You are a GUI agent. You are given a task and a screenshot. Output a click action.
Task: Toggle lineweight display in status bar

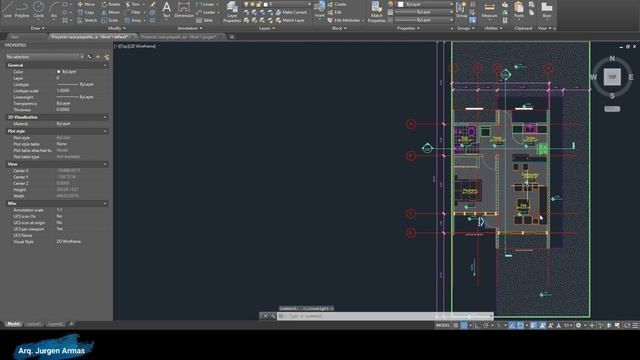click(x=533, y=325)
